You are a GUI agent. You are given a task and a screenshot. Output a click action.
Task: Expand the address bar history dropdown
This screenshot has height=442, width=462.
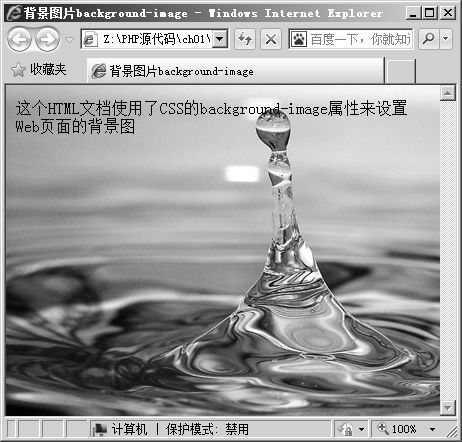[x=220, y=39]
